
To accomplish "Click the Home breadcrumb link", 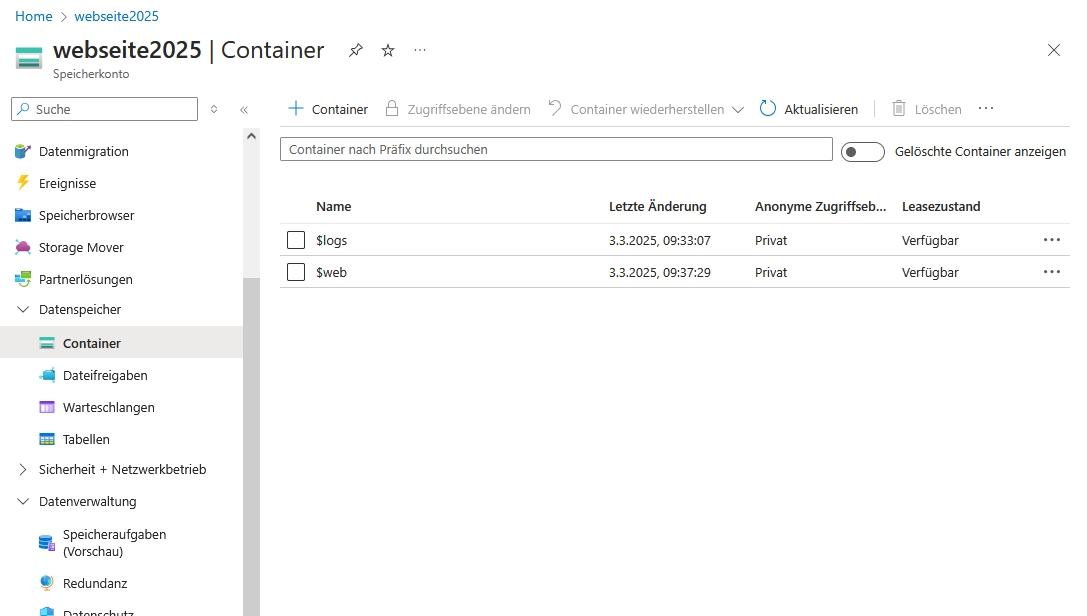I will (34, 16).
